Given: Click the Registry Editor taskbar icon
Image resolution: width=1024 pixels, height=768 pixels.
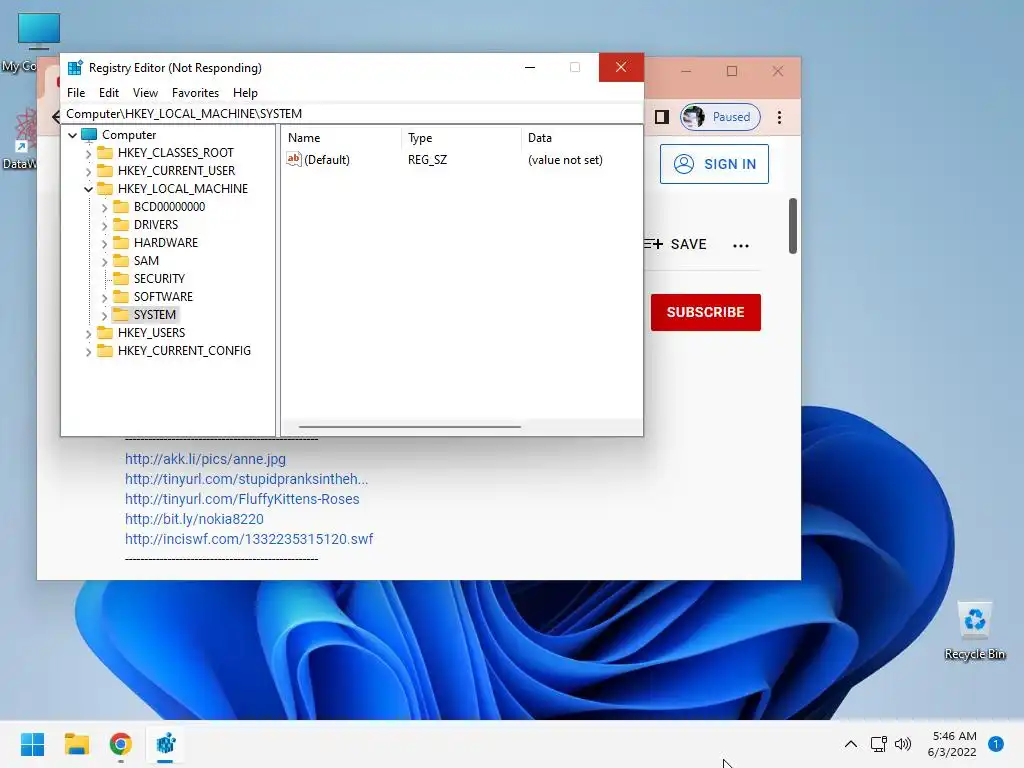Looking at the screenshot, I should pyautogui.click(x=165, y=744).
